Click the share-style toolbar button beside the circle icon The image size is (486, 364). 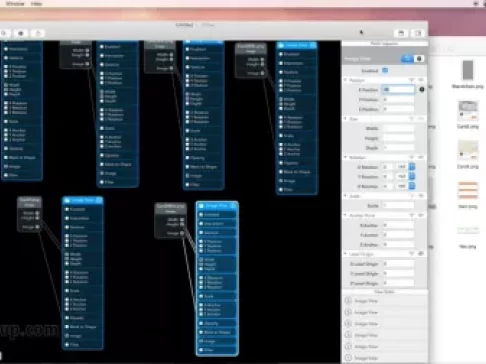pyautogui.click(x=38, y=33)
